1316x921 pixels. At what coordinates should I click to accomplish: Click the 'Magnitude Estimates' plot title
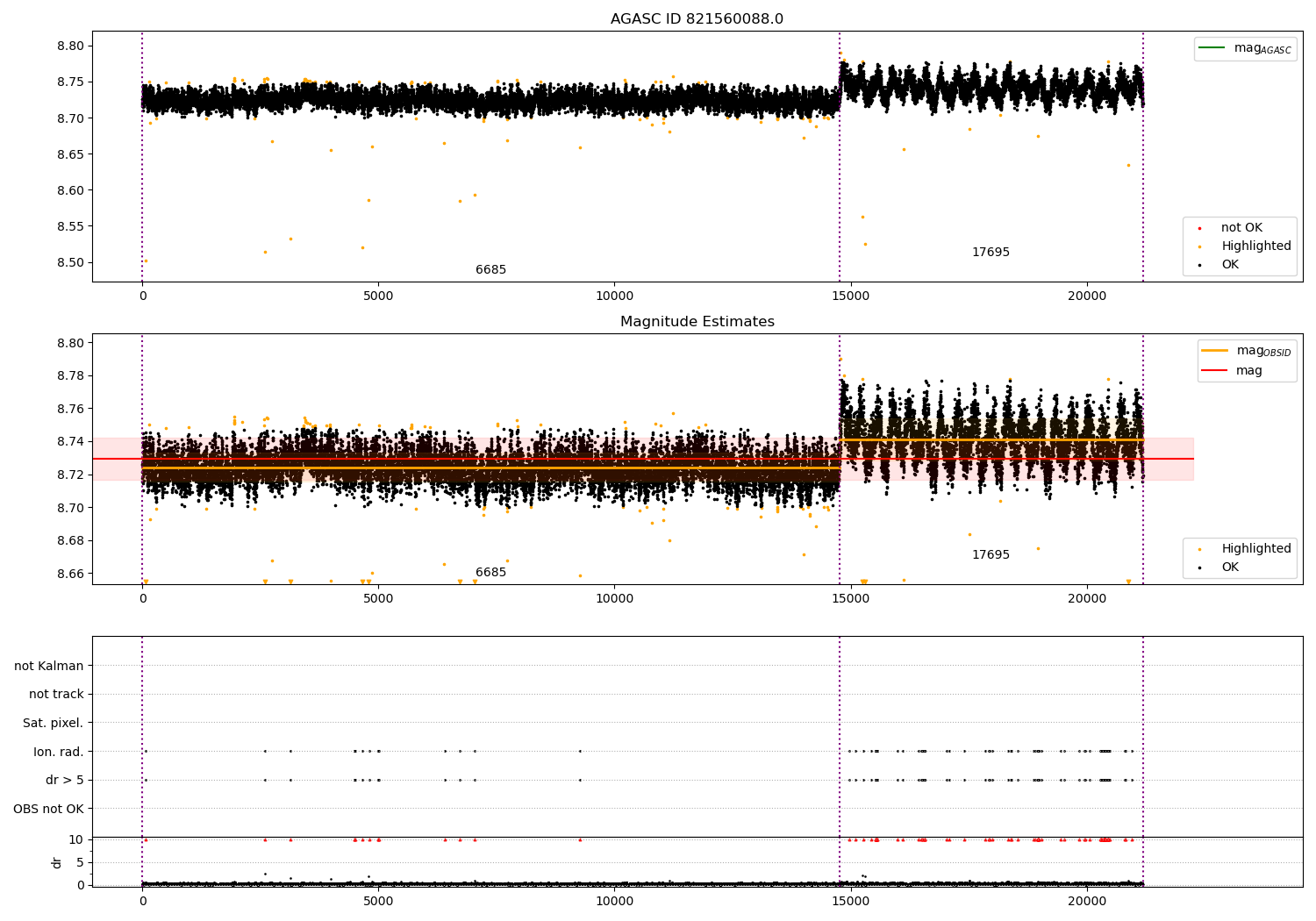(x=697, y=322)
